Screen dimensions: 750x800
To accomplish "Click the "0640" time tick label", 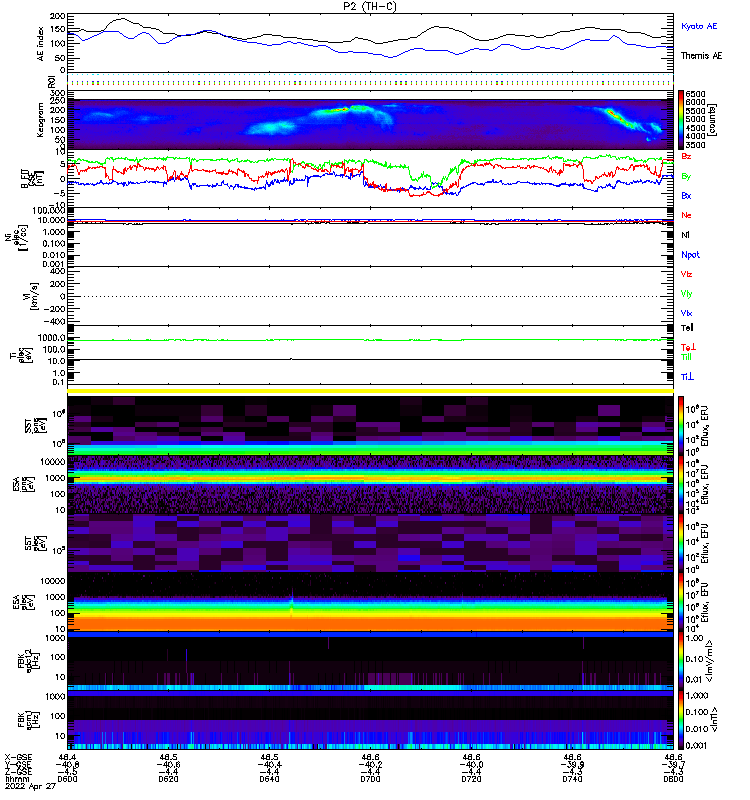I will pos(269,779).
